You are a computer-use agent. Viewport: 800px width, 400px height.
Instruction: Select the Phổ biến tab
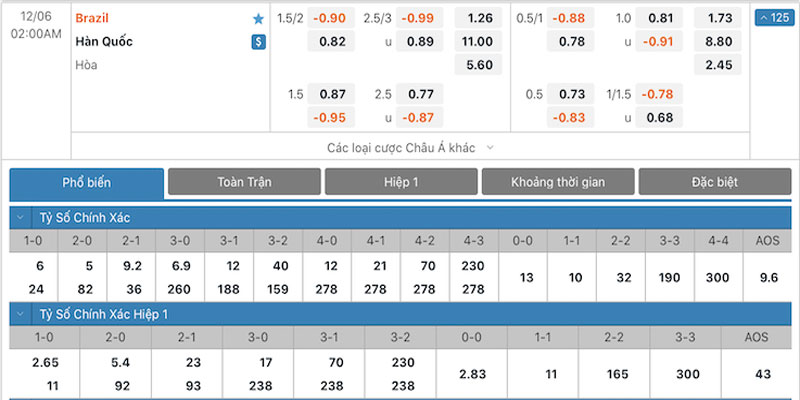(87, 183)
